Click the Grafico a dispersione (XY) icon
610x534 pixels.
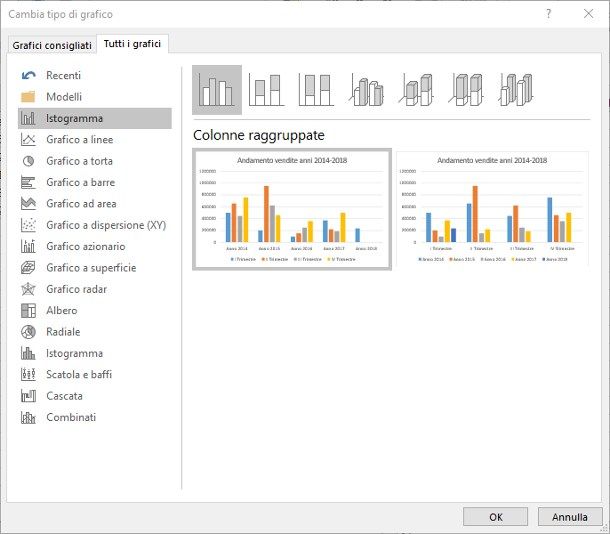click(28, 225)
